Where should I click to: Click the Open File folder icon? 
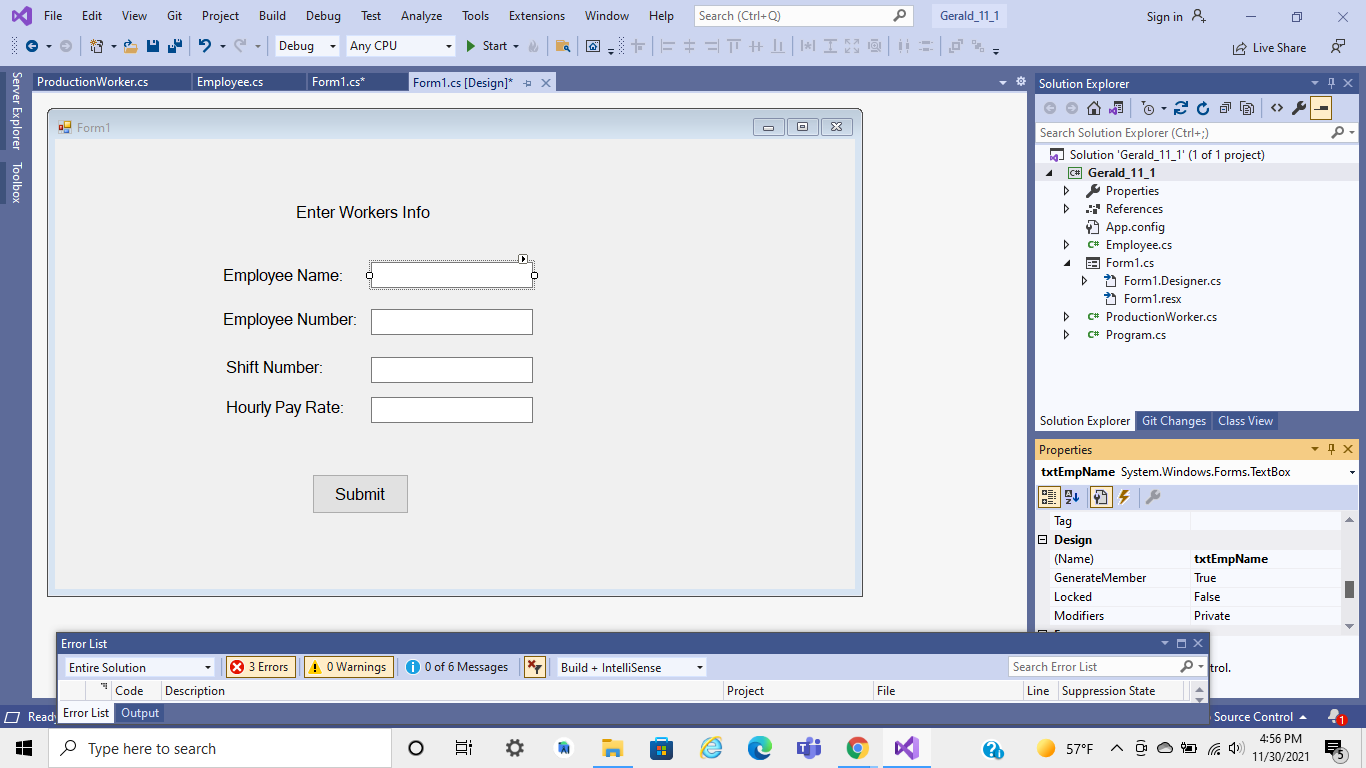pos(130,46)
